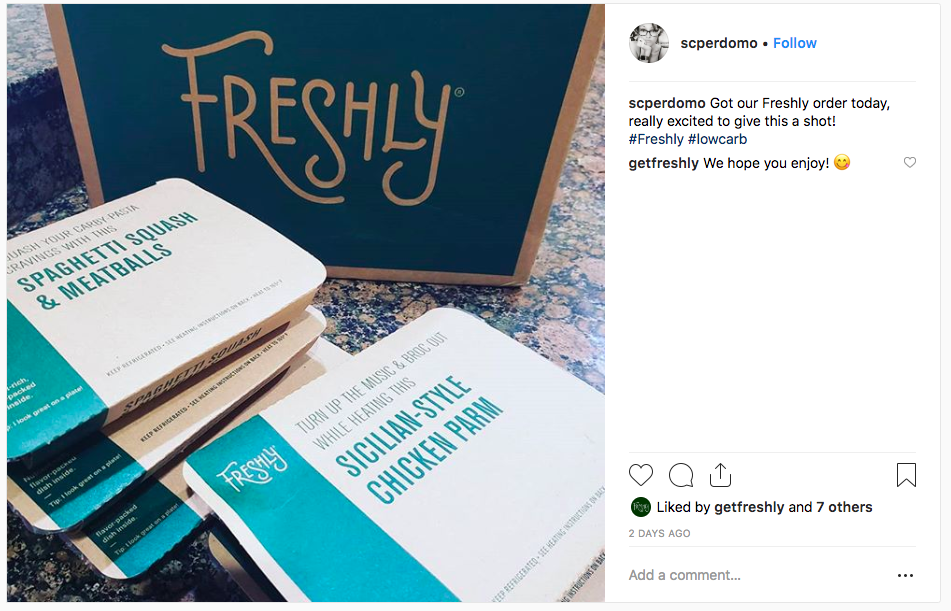Like the post with the heart icon

[641, 475]
